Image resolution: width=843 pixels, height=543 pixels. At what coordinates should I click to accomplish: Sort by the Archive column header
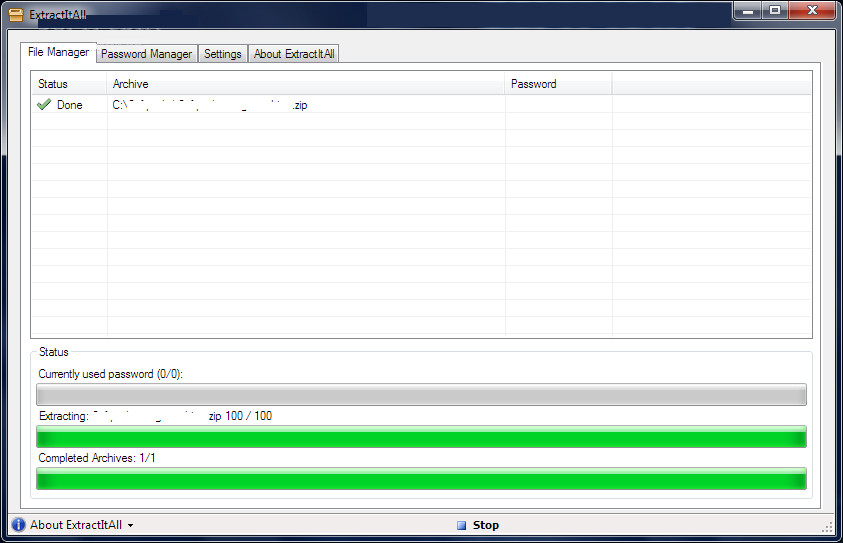[x=305, y=84]
